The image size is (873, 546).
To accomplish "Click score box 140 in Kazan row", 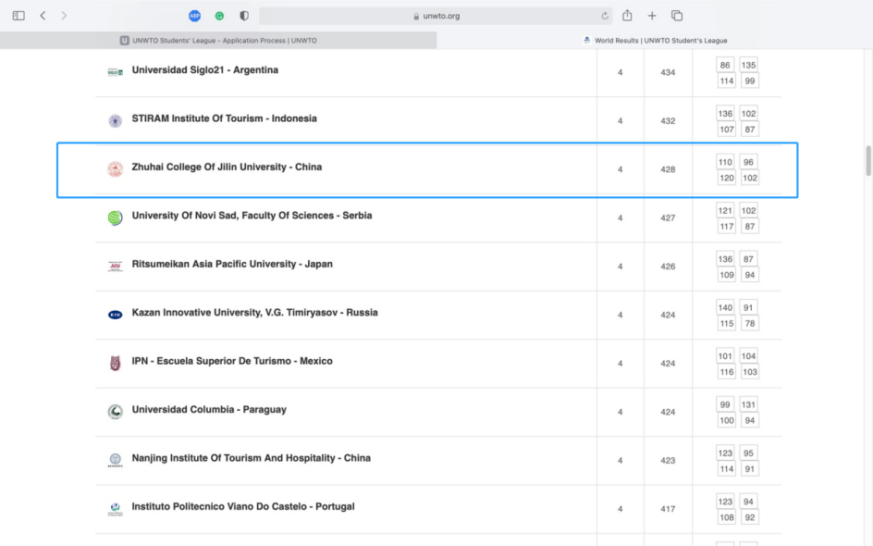I will (x=725, y=307).
